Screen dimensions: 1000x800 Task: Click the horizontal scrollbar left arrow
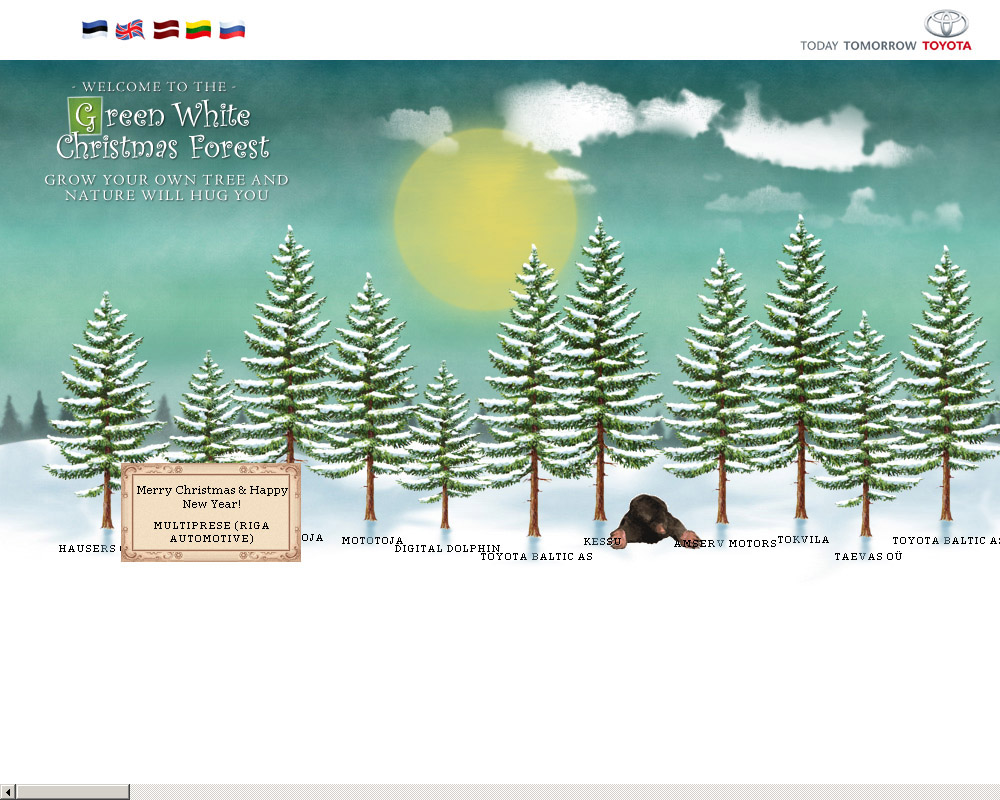tap(7, 792)
